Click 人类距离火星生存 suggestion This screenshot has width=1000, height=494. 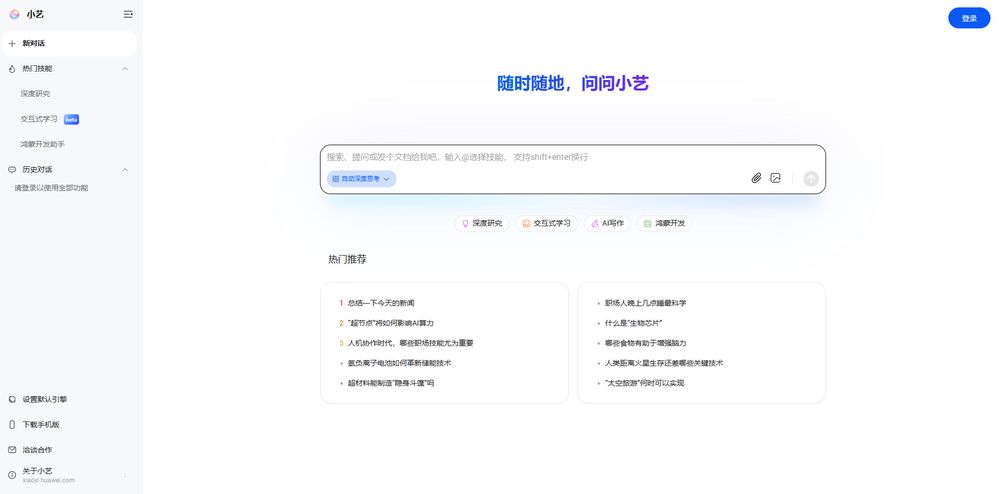664,363
